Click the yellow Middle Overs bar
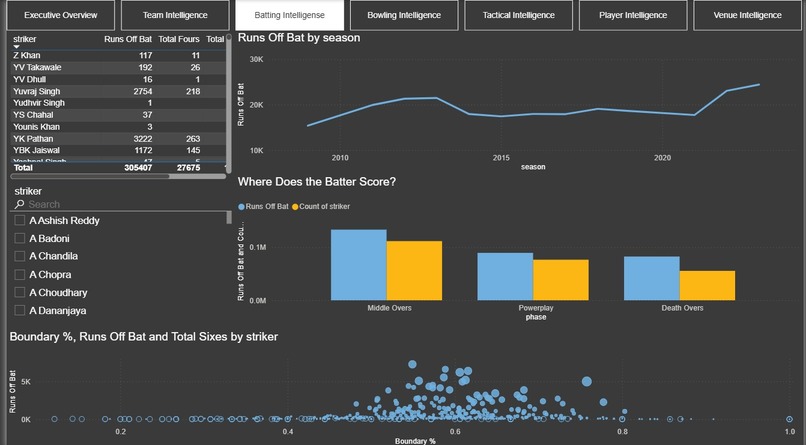 tap(414, 271)
